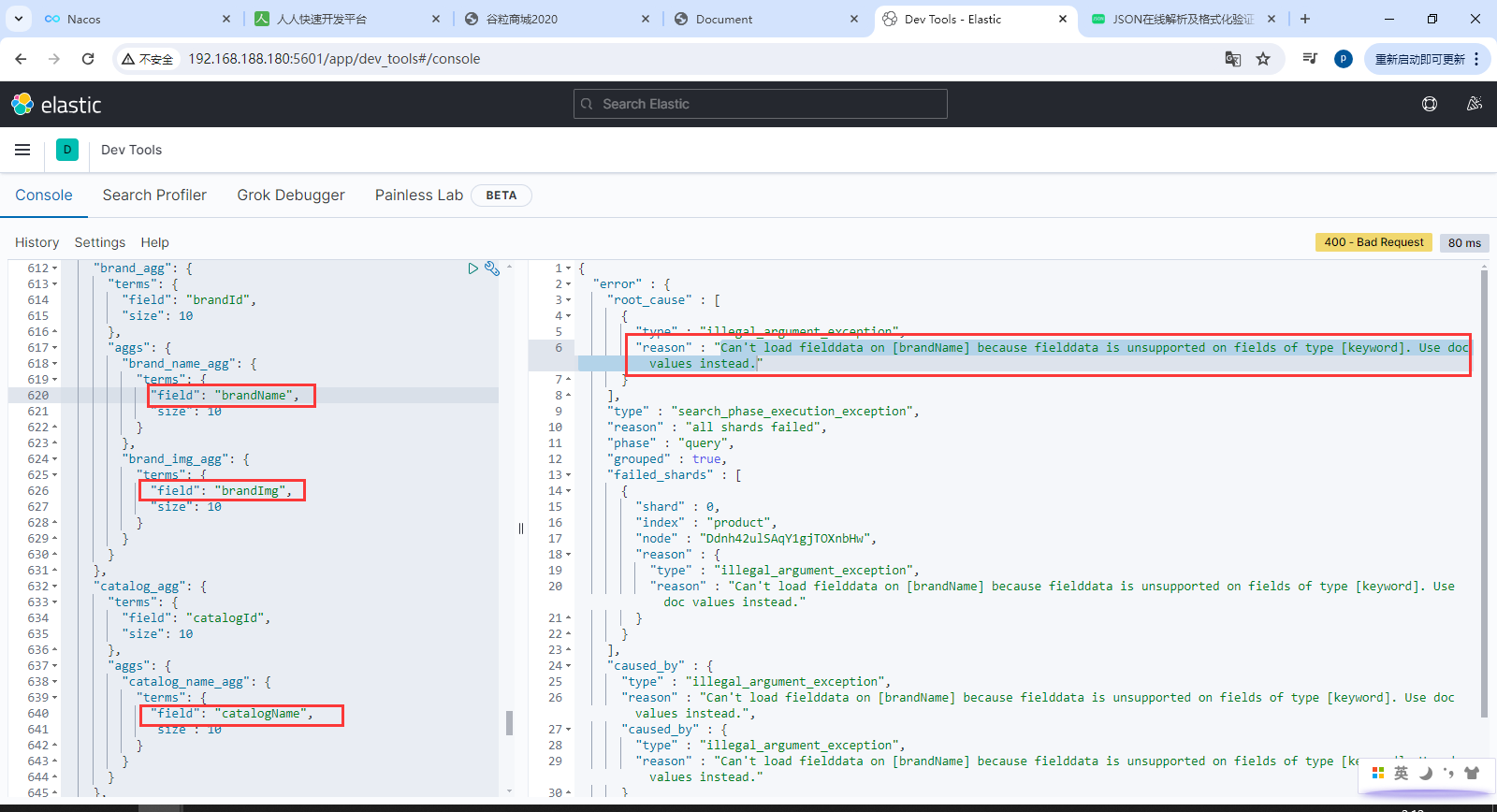Go forward in browser history
Screen dimensions: 1497x812
[54, 59]
